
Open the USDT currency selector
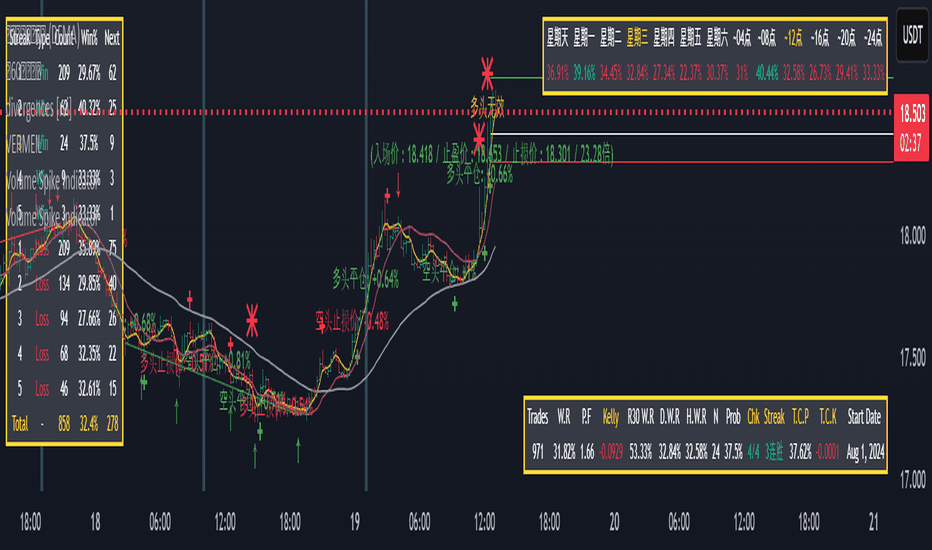[912, 35]
